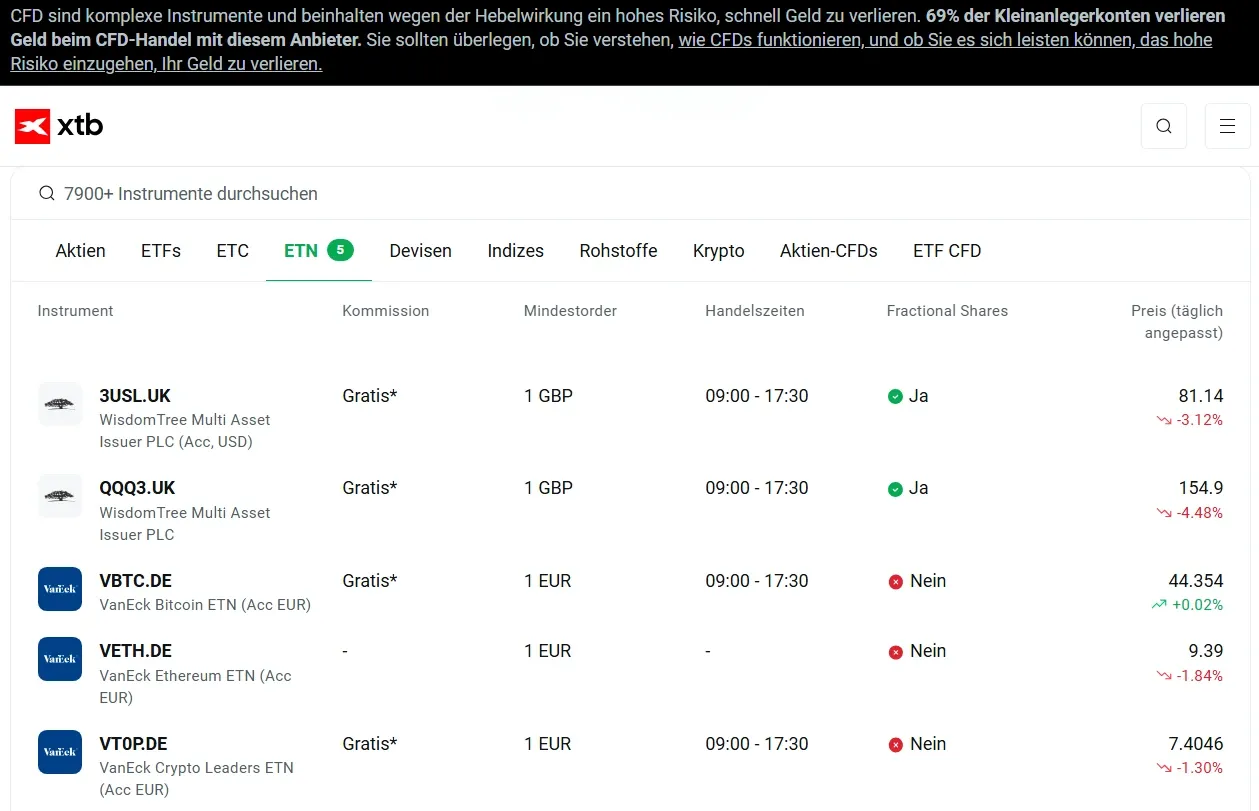The width and height of the screenshot is (1259, 811).
Task: Click 'Gratis*' commission in 3USL.UK row
Action: (x=369, y=396)
